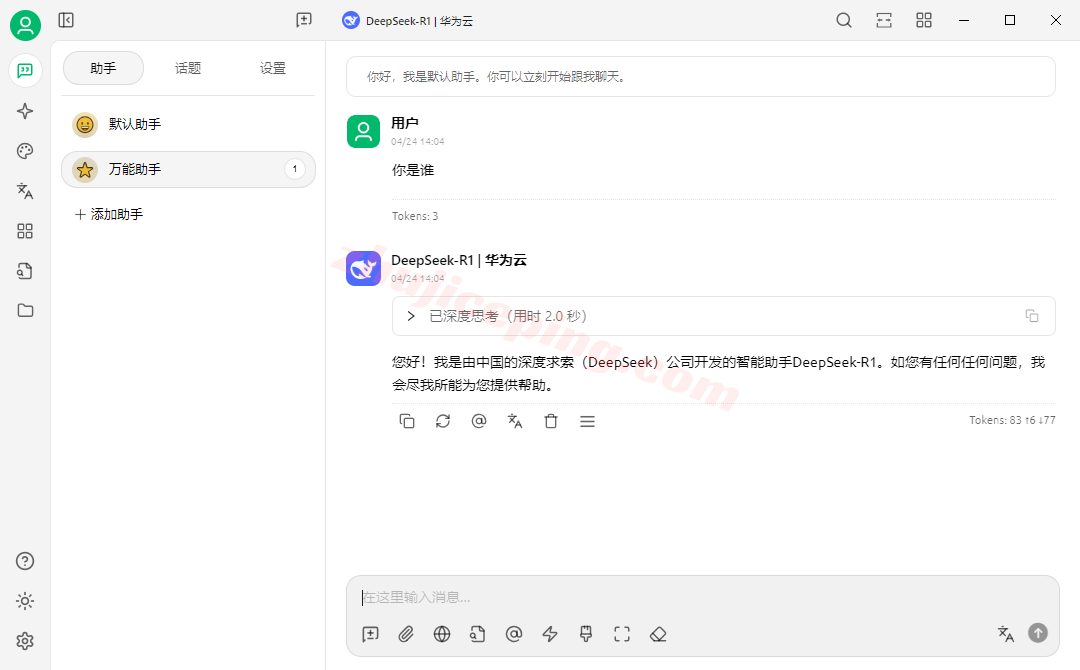Screen dimensions: 1080x670
Task: Click the topic count badge on 万能助手
Action: [x=295, y=169]
